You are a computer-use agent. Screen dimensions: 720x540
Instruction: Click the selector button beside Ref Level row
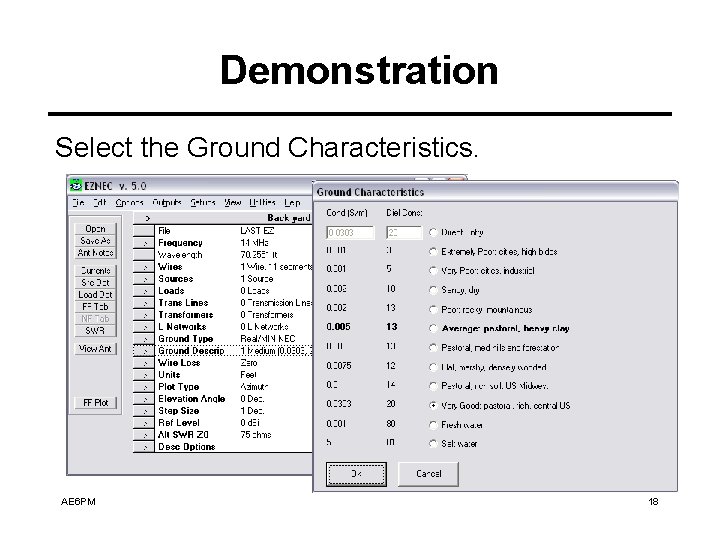point(144,422)
